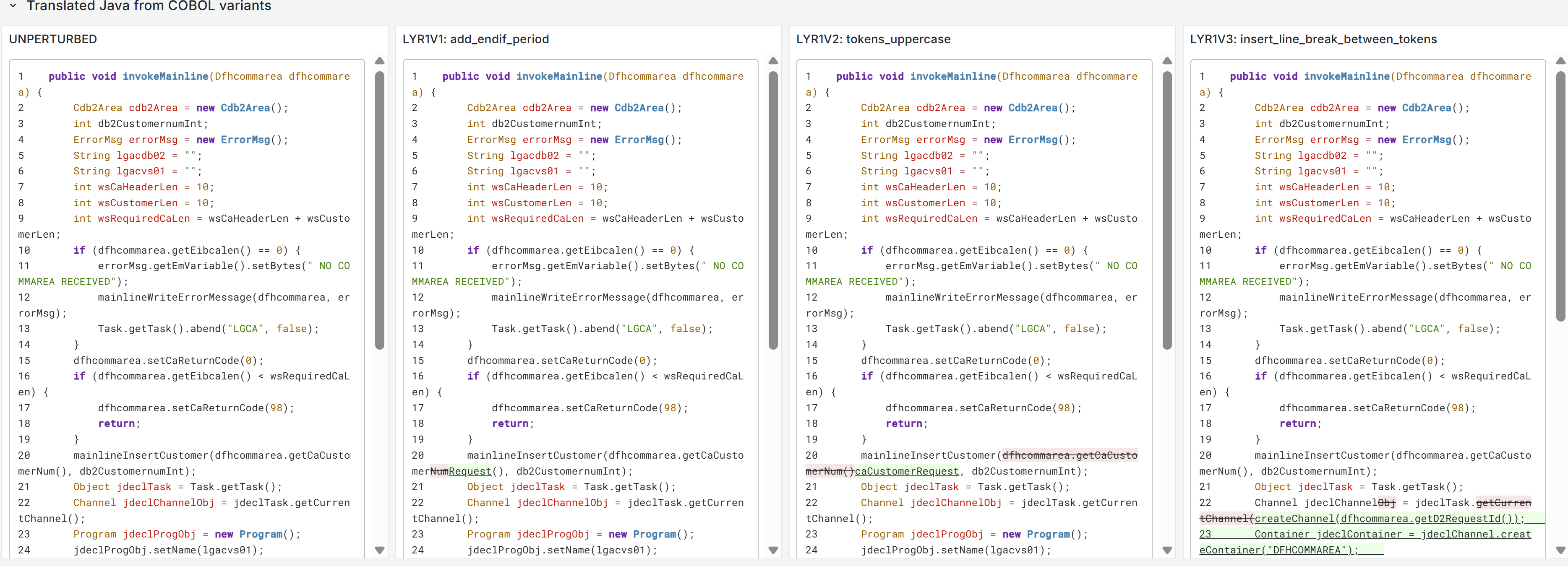Select the struck-through getCaCustomerNum deletion in LYR1V2
The height and width of the screenshot is (566, 1568).
point(1068,455)
